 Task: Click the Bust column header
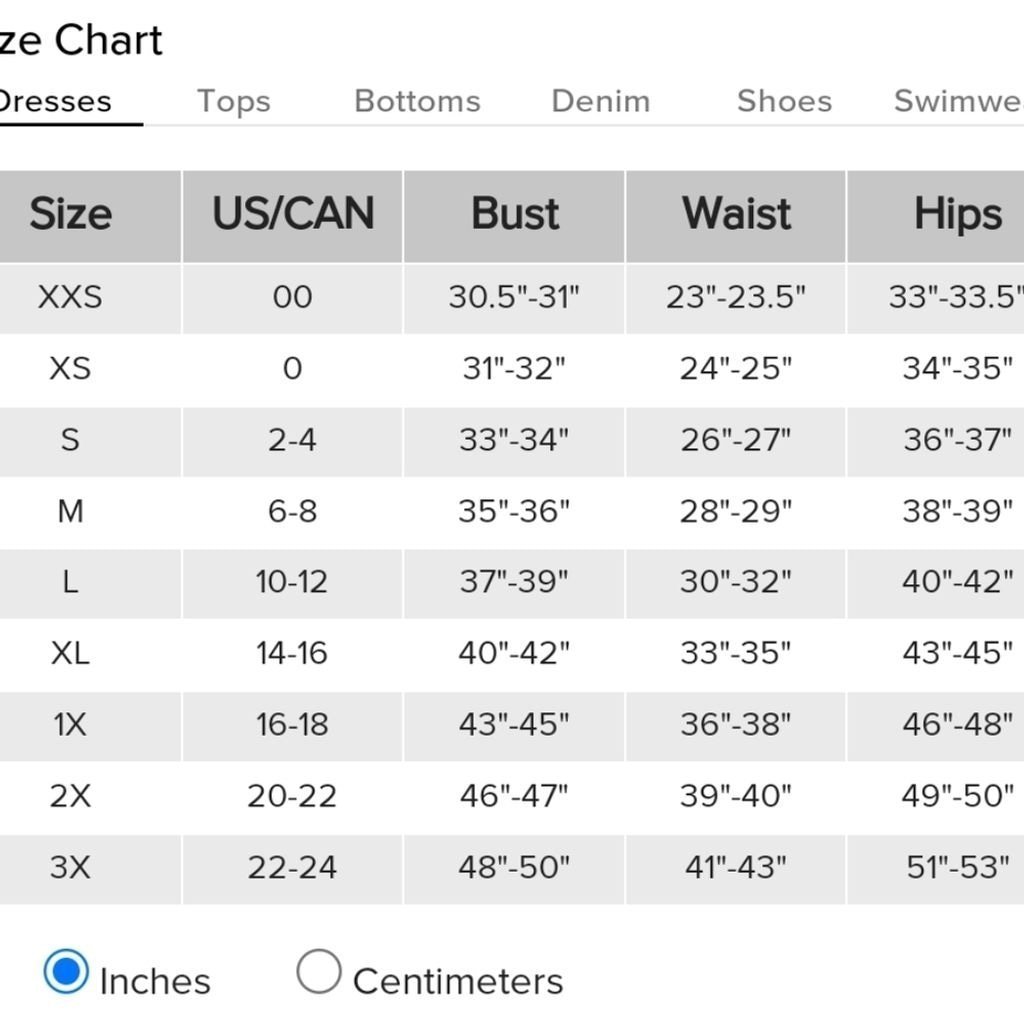click(515, 214)
